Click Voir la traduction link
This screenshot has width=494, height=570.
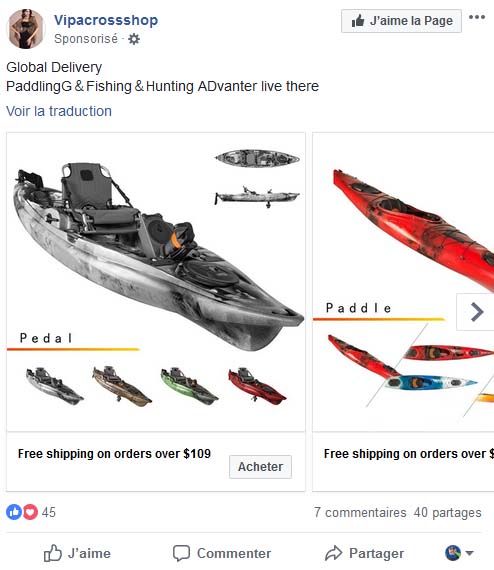59,111
